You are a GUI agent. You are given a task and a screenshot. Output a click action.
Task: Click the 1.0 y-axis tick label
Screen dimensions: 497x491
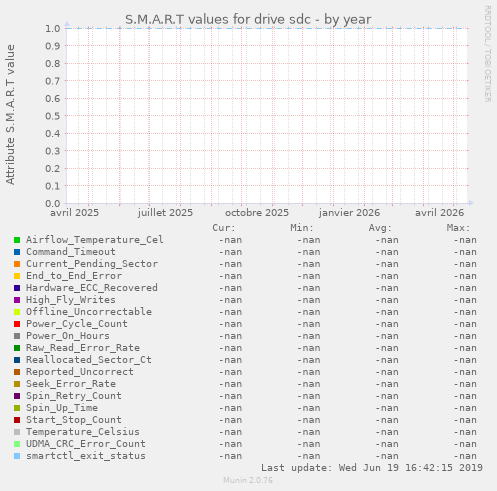[x=53, y=28]
